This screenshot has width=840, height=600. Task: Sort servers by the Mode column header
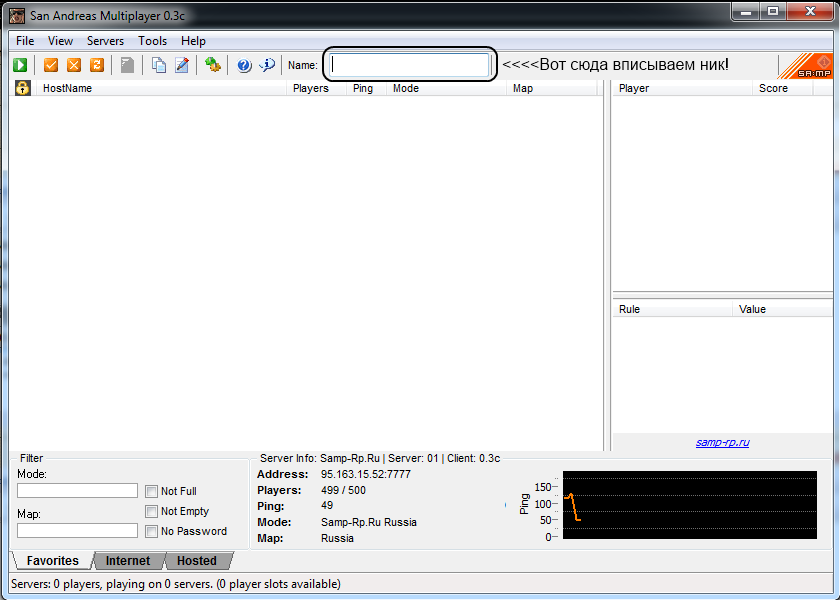click(x=446, y=88)
